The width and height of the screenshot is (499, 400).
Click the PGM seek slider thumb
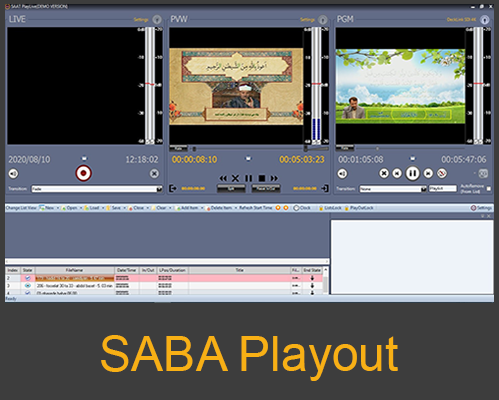pos(377,149)
